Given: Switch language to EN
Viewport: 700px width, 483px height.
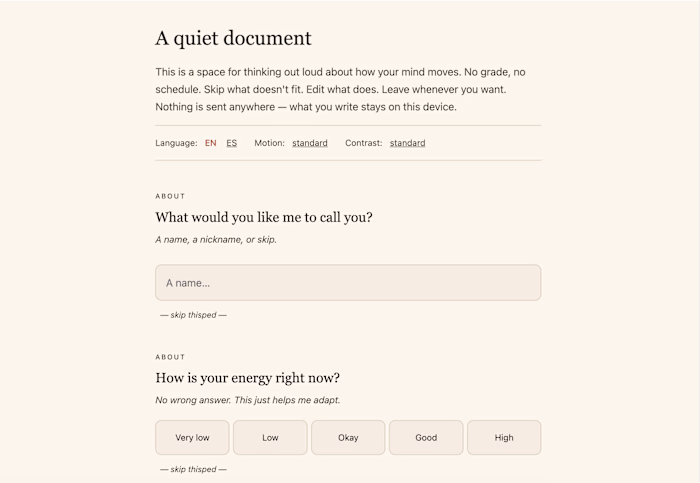Looking at the screenshot, I should click(x=211, y=143).
